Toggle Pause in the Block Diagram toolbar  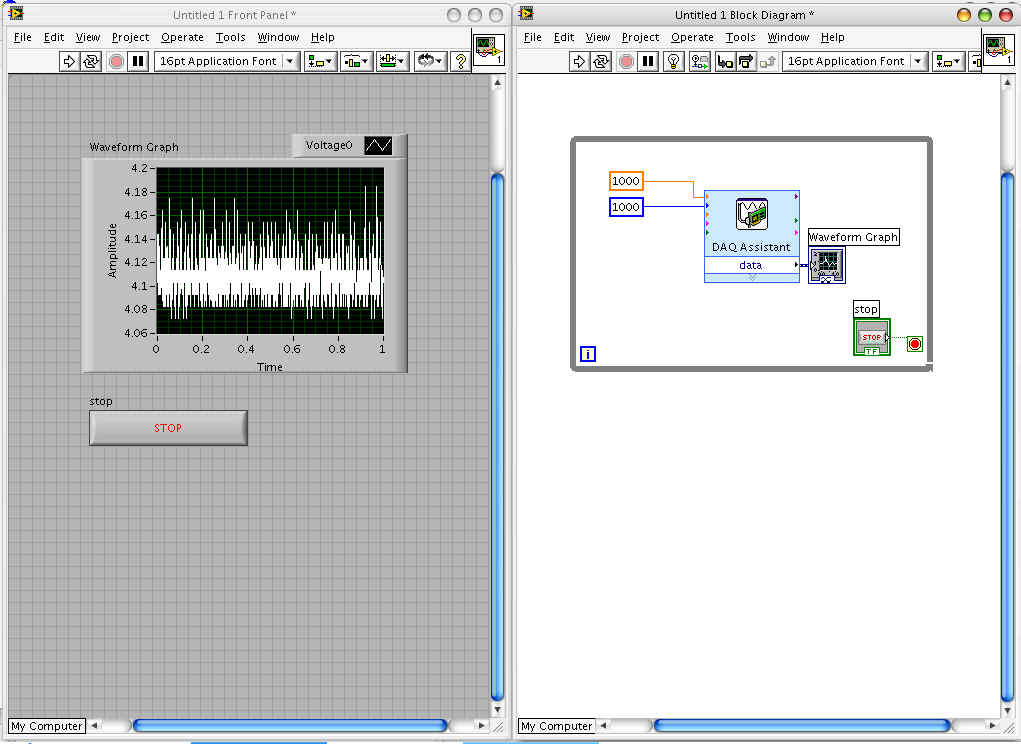[x=649, y=61]
